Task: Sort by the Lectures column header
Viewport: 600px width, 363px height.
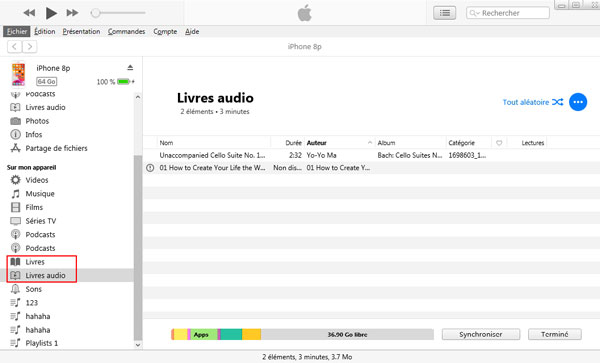Action: coord(533,143)
